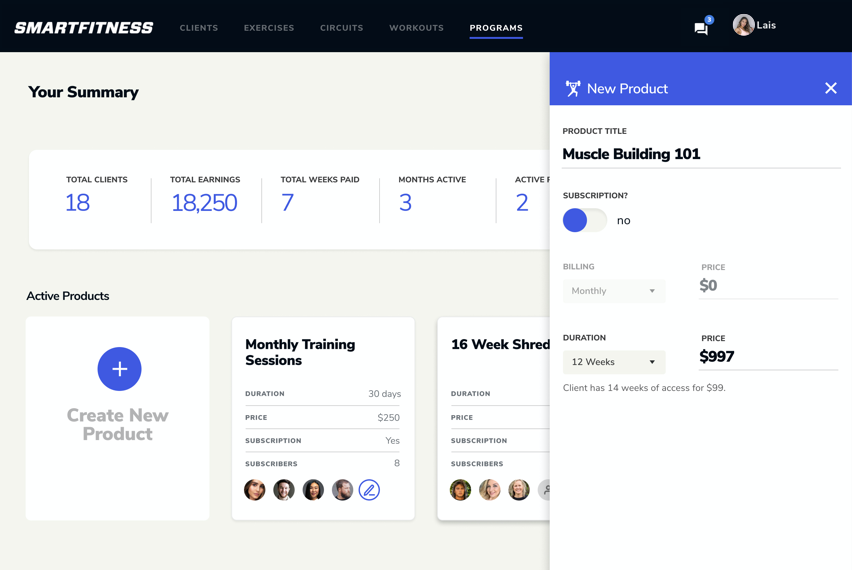Click the SmartFitness logo
Viewport: 852px width, 570px height.
click(x=84, y=28)
